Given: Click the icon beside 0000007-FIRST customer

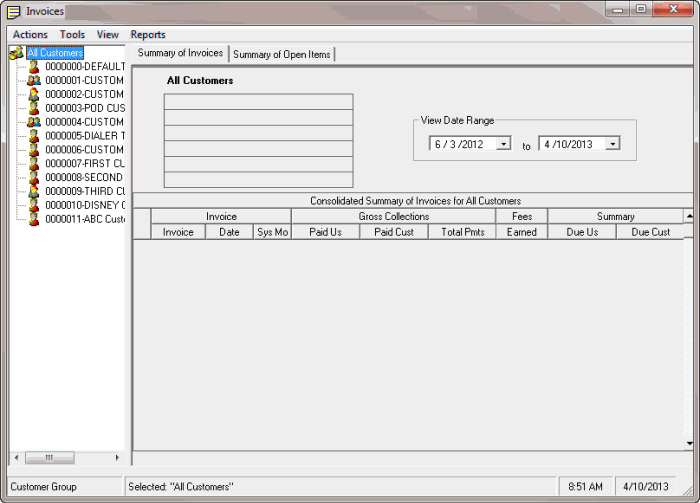Looking at the screenshot, I should pyautogui.click(x=34, y=163).
